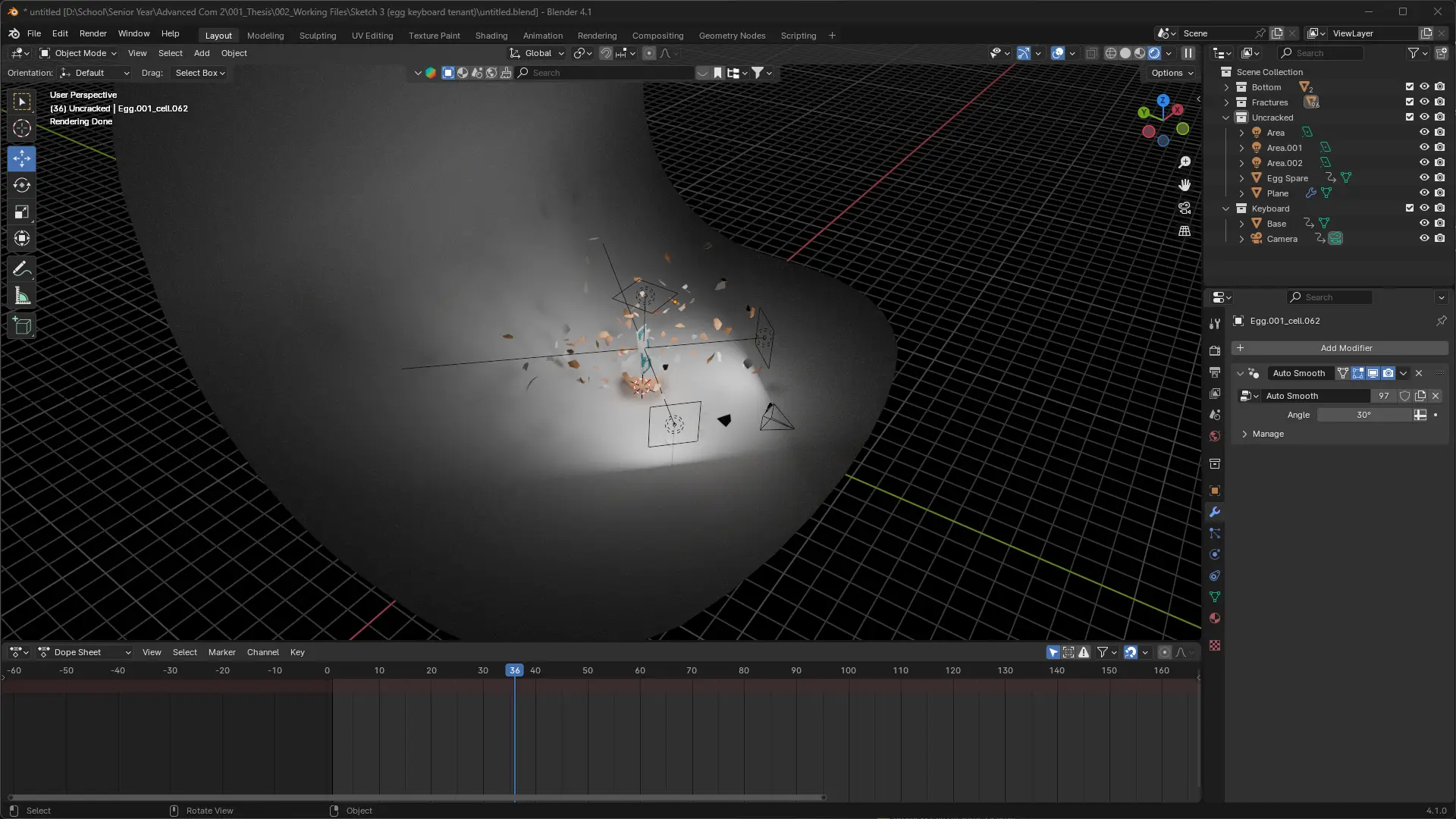Select the Rotate tool in toolbar
This screenshot has width=1456, height=819.
[22, 186]
